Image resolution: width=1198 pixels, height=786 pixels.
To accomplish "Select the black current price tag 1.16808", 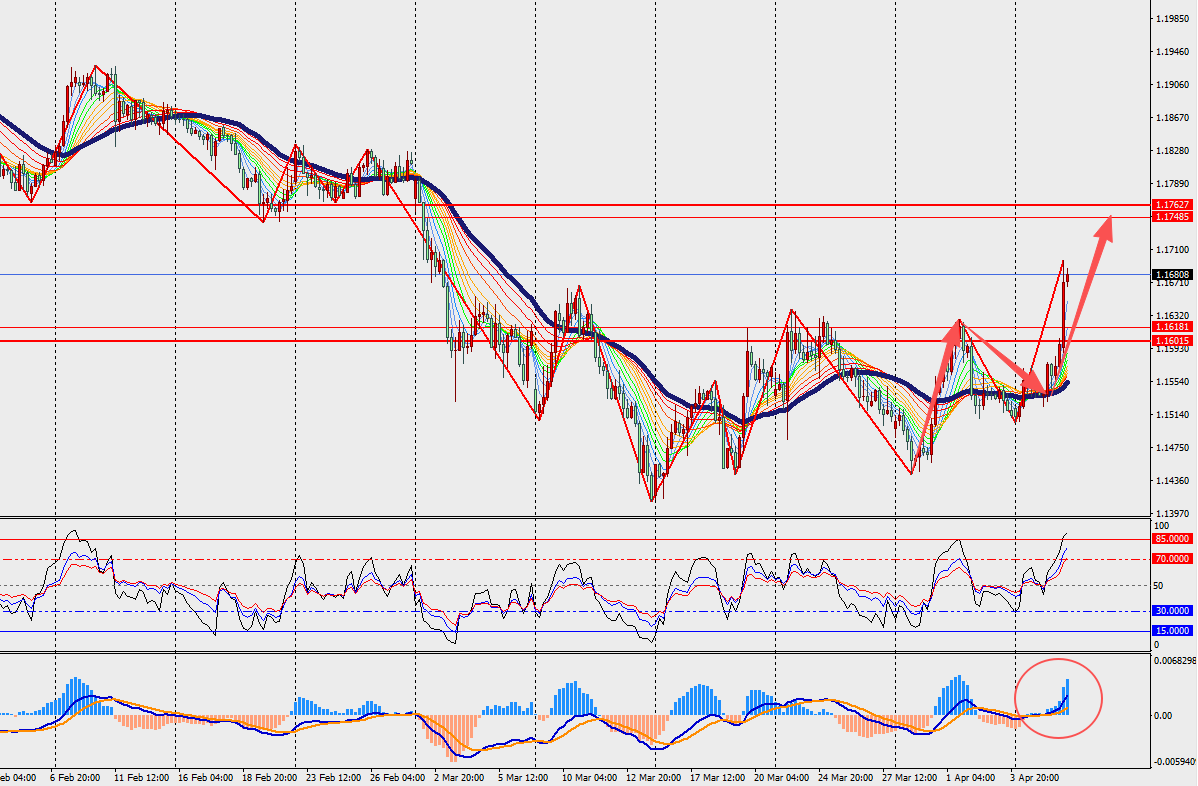I will point(1171,274).
